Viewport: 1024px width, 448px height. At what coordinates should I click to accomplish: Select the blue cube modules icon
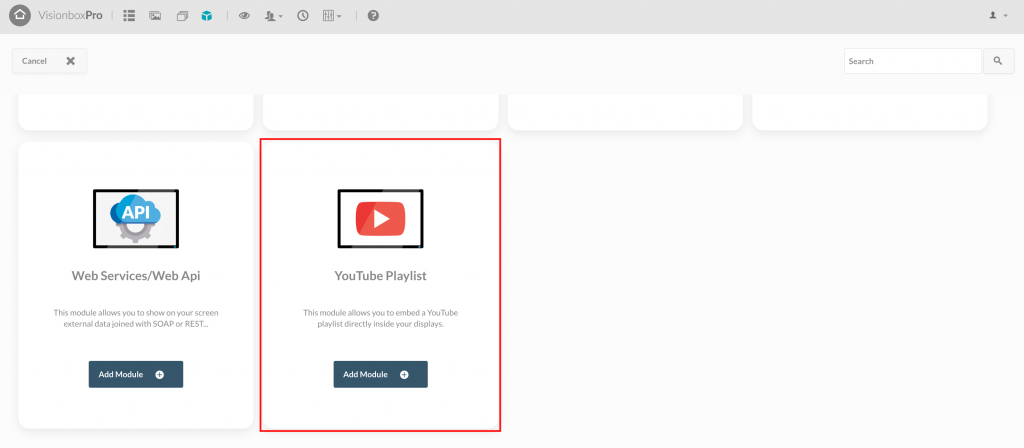click(207, 16)
